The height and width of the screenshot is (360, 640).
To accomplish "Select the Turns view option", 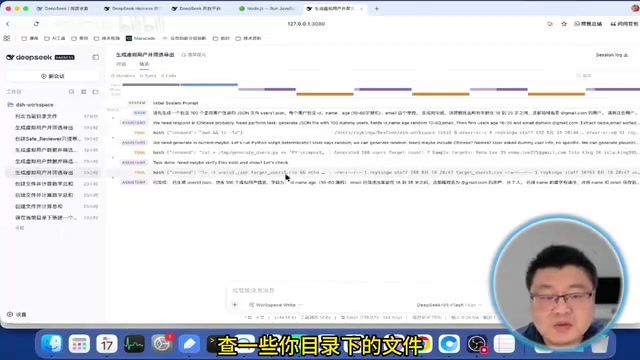I will pyautogui.click(x=148, y=76).
